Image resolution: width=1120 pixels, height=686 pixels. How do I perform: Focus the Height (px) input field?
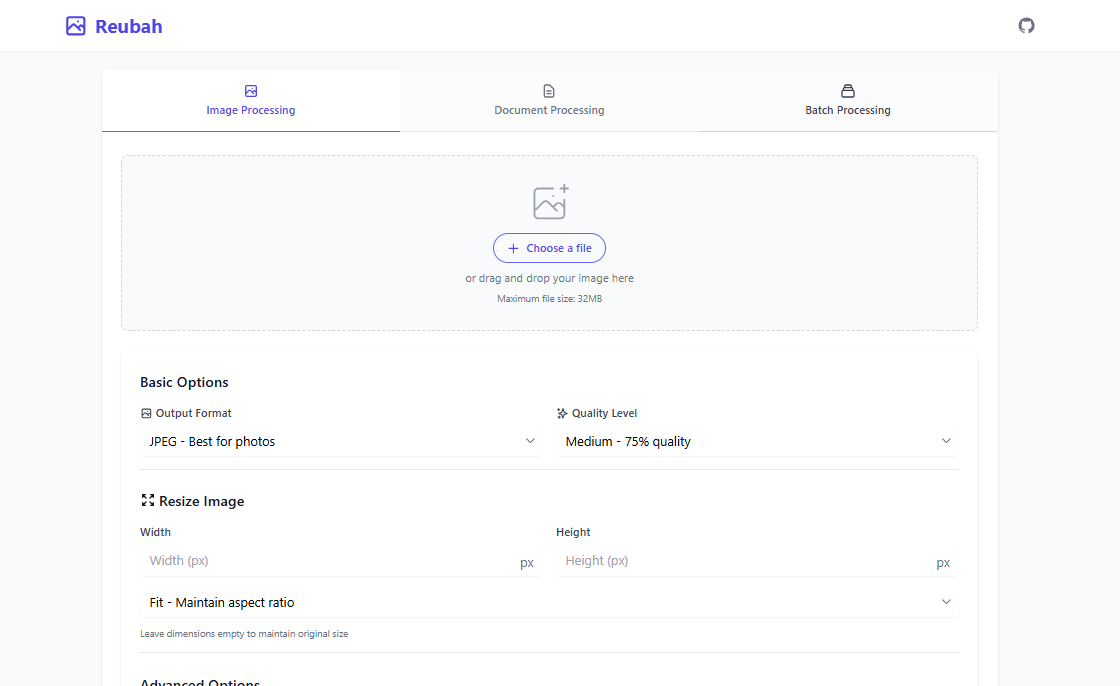(746, 561)
